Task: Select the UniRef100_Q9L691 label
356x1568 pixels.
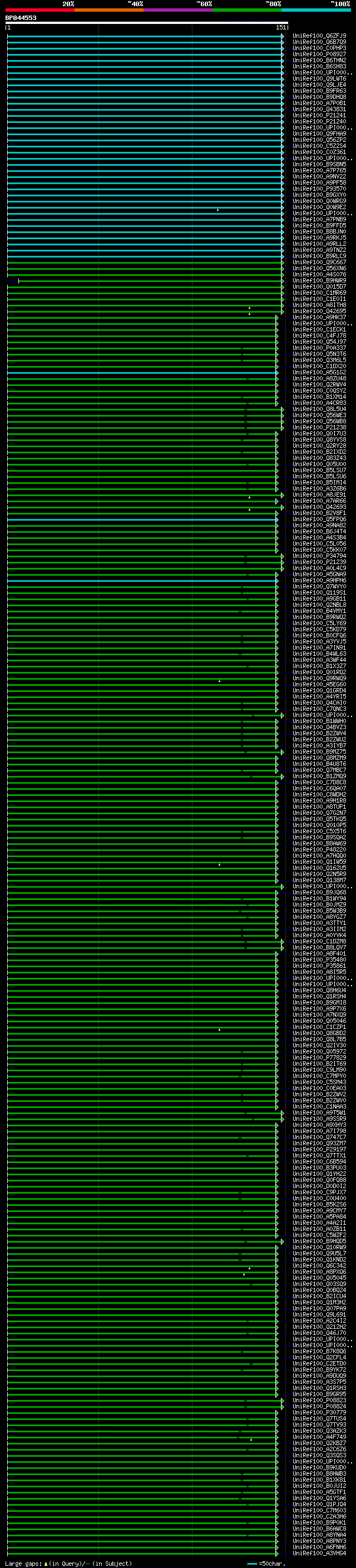Action: (x=319, y=1314)
